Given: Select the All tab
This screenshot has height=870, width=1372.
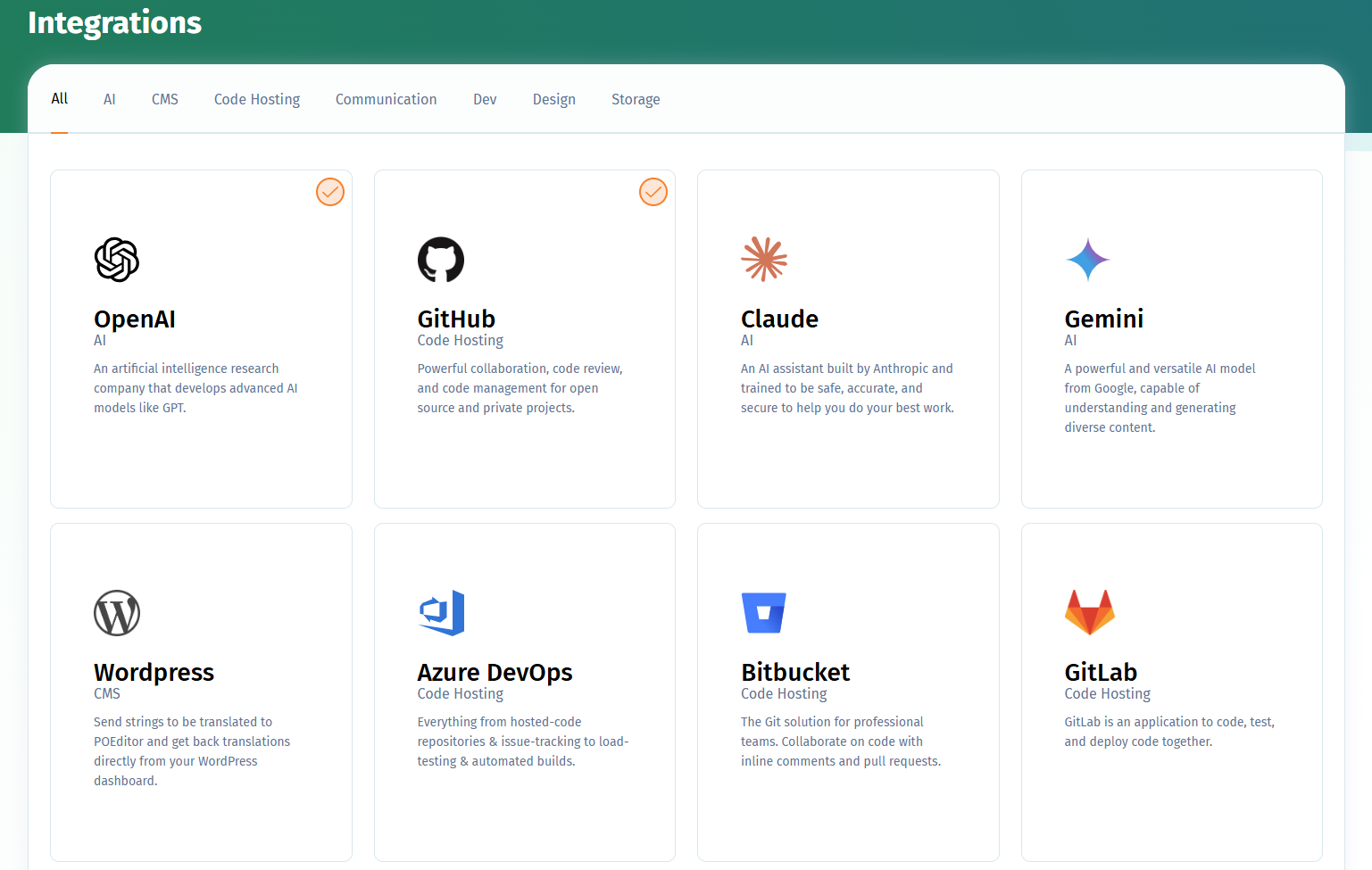Looking at the screenshot, I should click(x=60, y=99).
